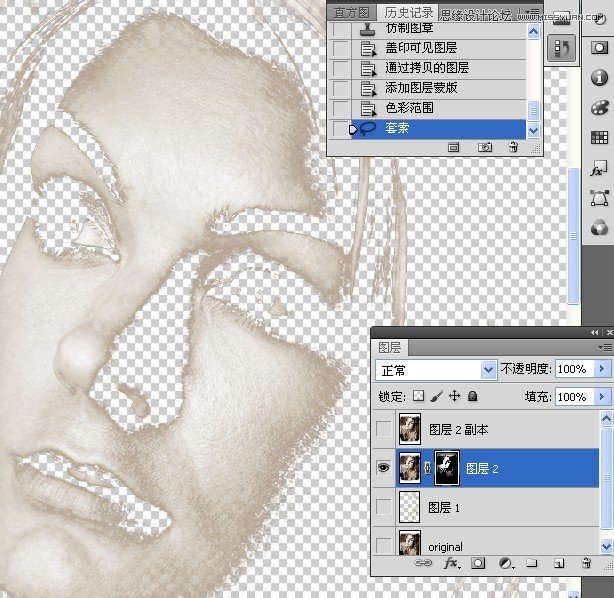Show the original layer

click(x=383, y=544)
